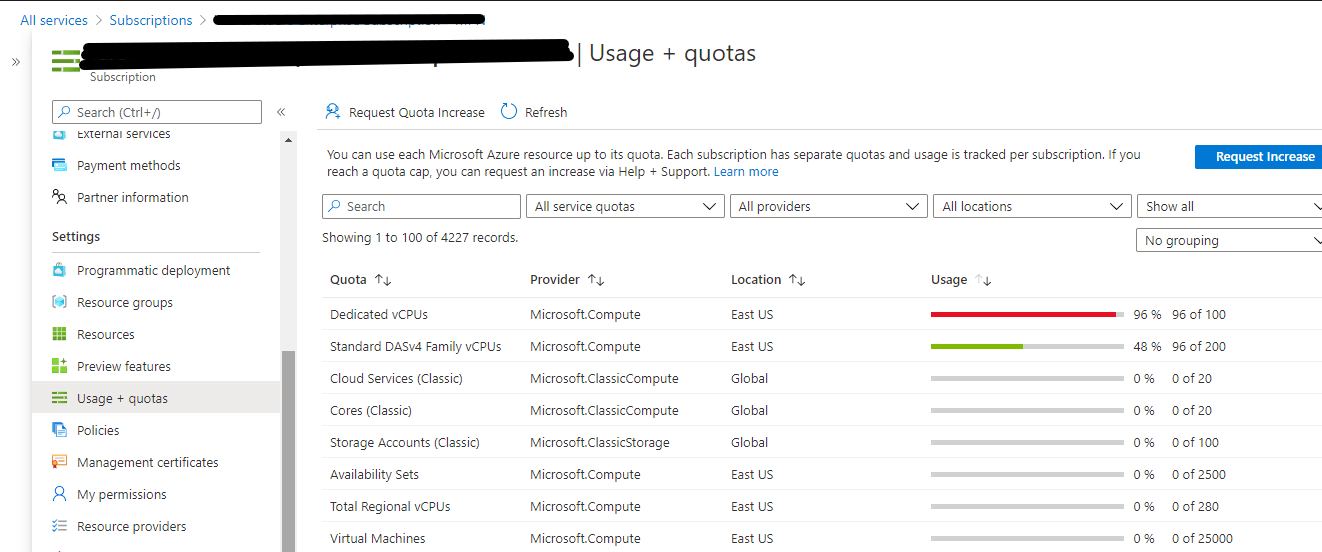Screen dimensions: 1322x552
Task: Open the No grouping dropdown
Action: tap(1230, 240)
